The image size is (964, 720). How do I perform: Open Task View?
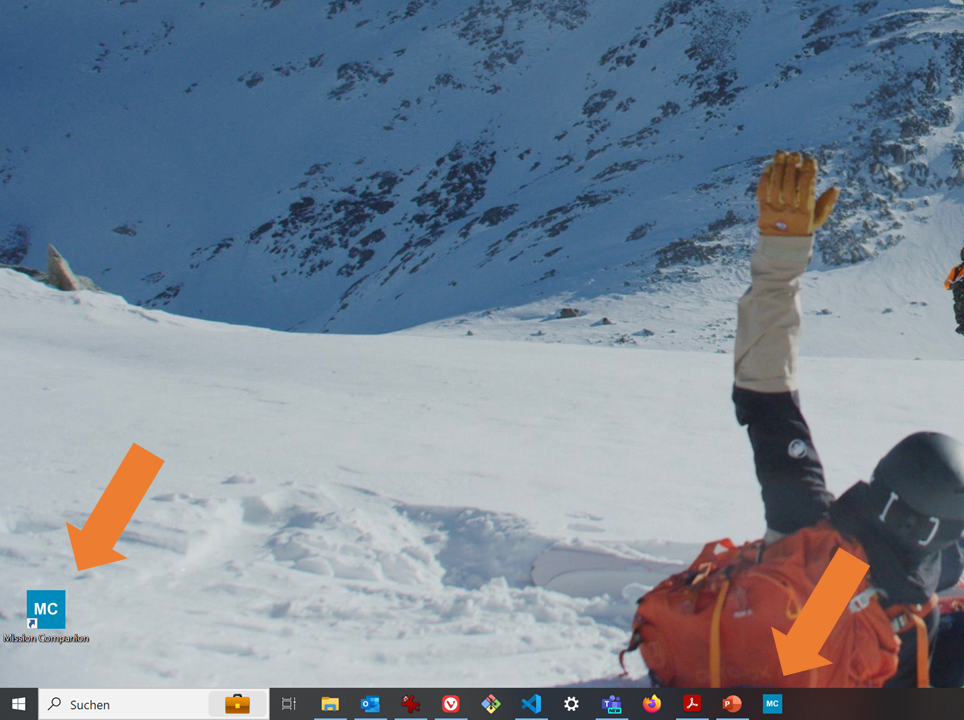(288, 705)
